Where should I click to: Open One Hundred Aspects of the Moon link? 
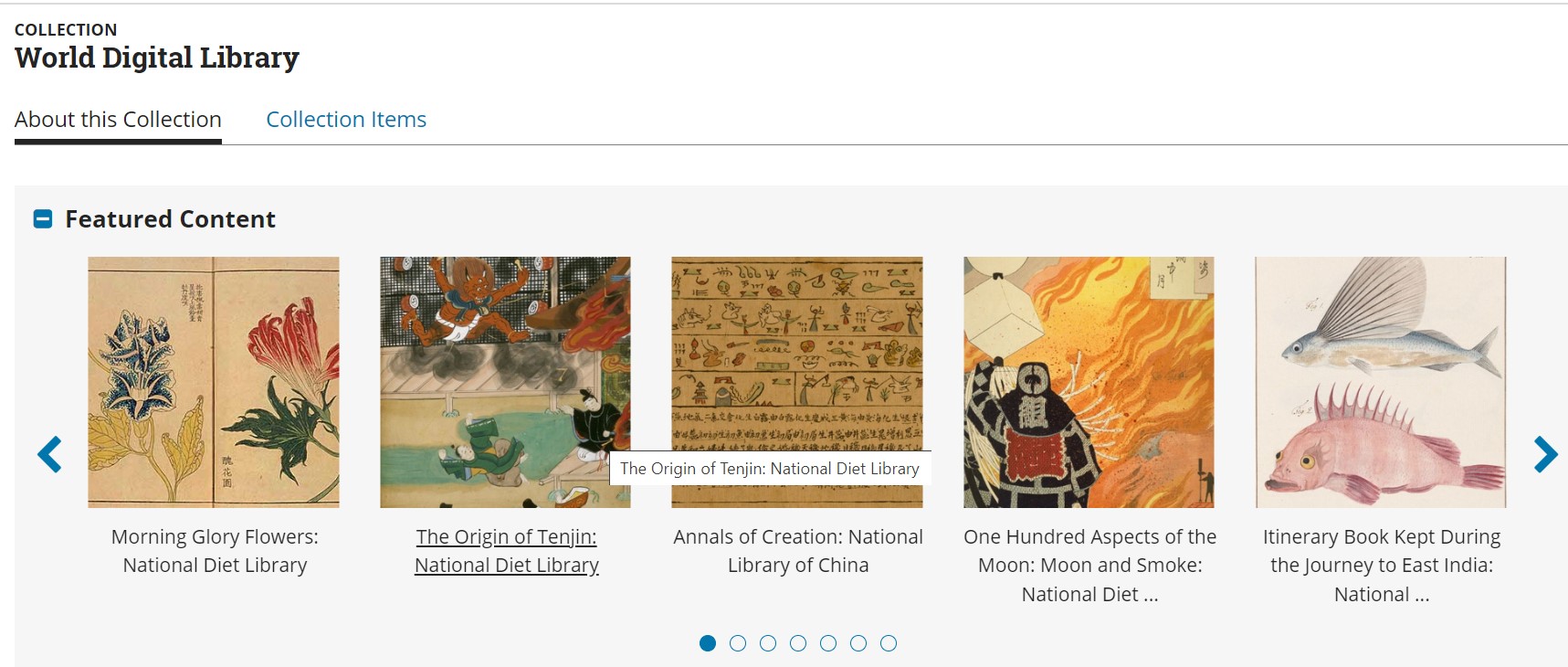click(x=1089, y=565)
